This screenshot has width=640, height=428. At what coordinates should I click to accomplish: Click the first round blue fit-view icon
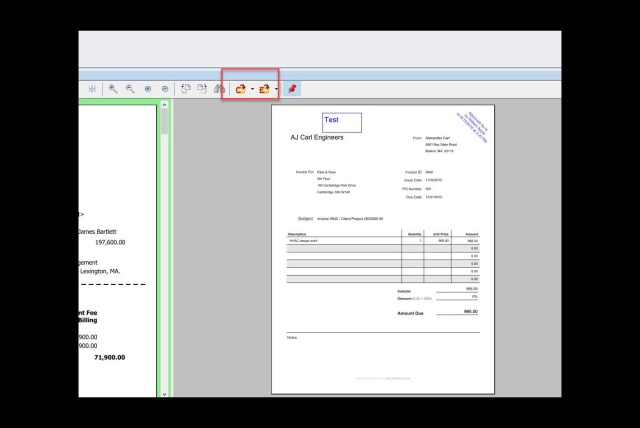(148, 89)
